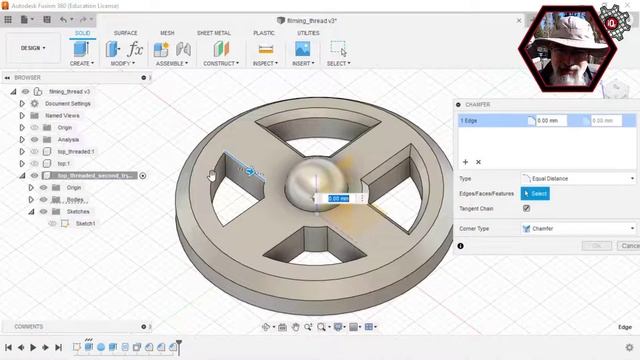640x360 pixels.
Task: Activate the selected component radio button
Action: tap(143, 176)
